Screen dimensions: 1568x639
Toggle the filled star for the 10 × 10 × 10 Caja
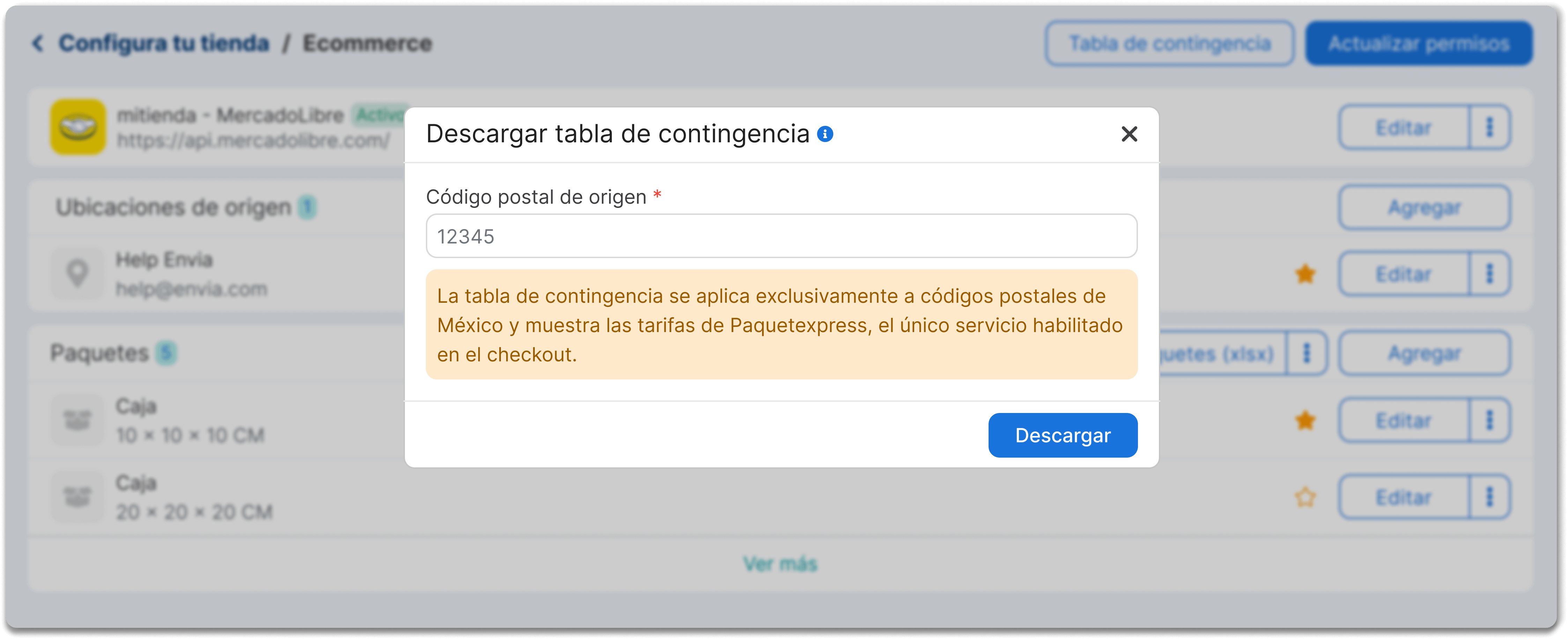coord(1305,421)
